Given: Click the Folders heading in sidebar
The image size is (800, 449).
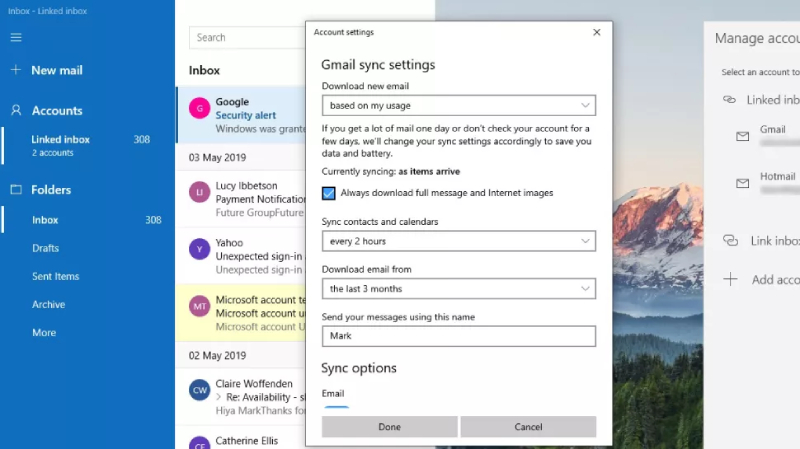Looking at the screenshot, I should pyautogui.click(x=51, y=189).
